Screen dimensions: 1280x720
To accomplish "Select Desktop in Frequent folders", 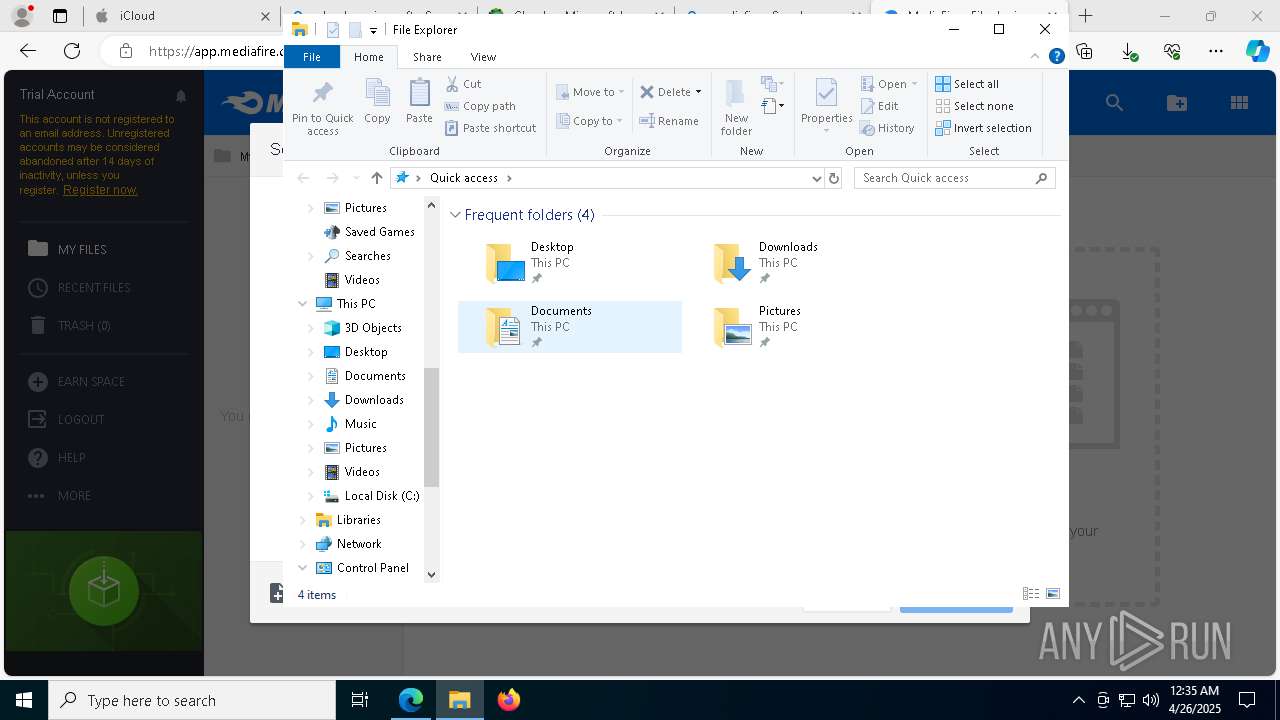I will [x=569, y=262].
